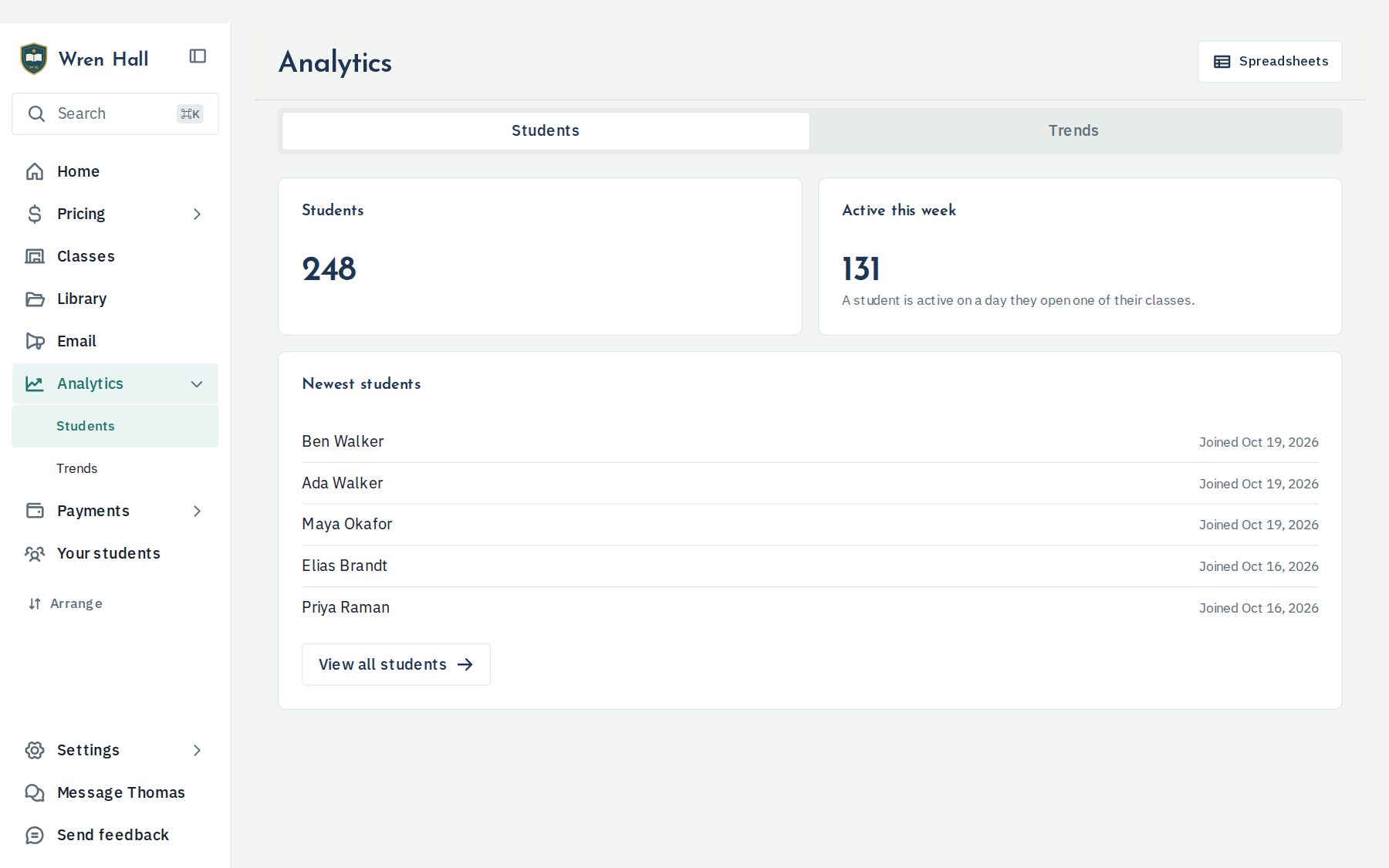The width and height of the screenshot is (1389, 868).
Task: Click Arrange sidebar option
Action: (x=66, y=603)
